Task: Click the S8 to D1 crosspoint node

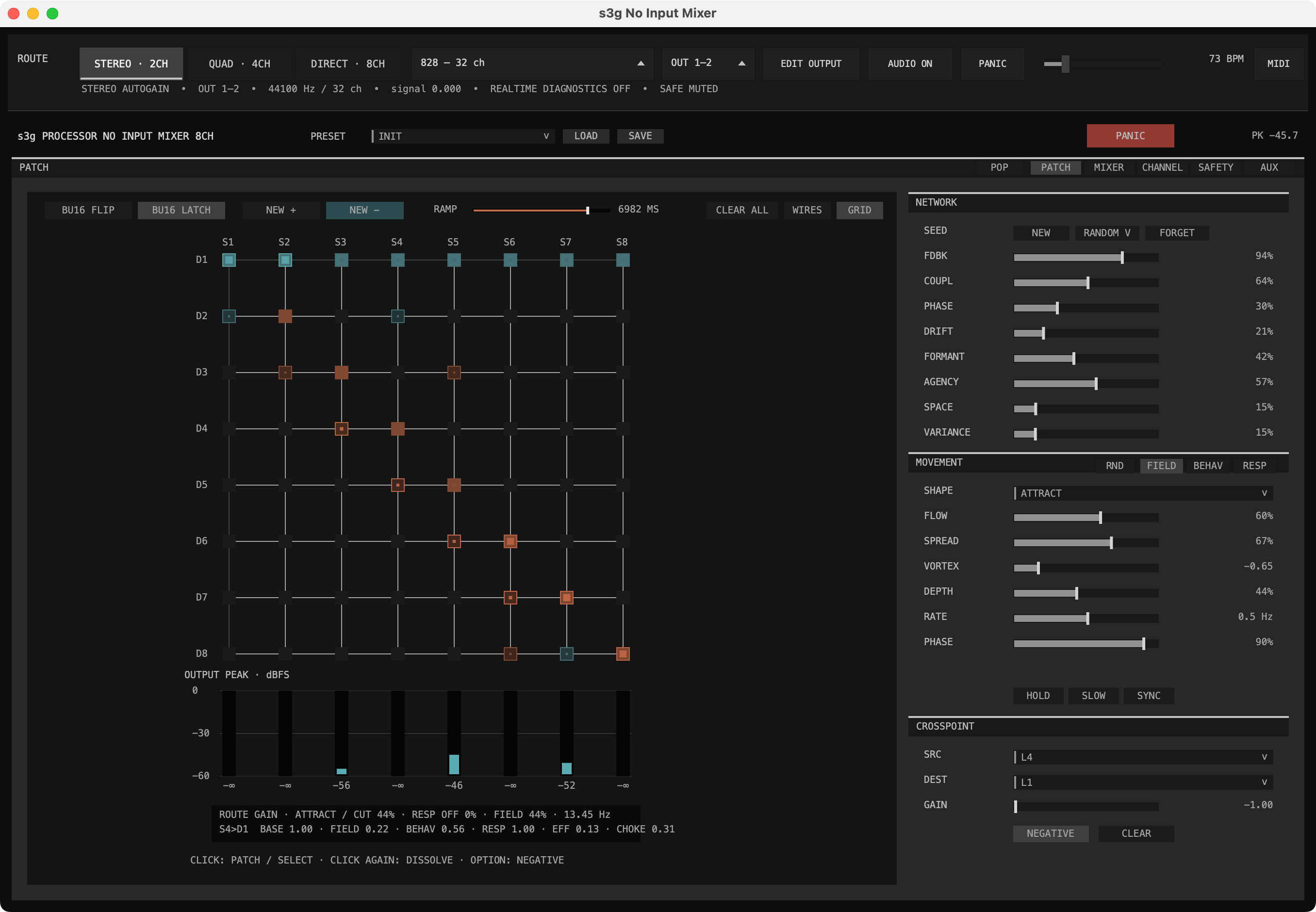Action: tap(623, 260)
